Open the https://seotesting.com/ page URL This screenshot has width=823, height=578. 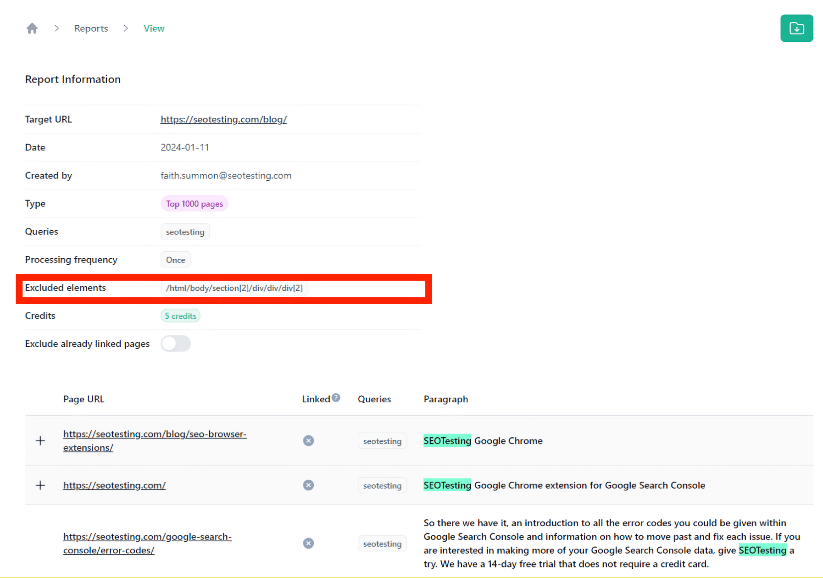tap(114, 485)
